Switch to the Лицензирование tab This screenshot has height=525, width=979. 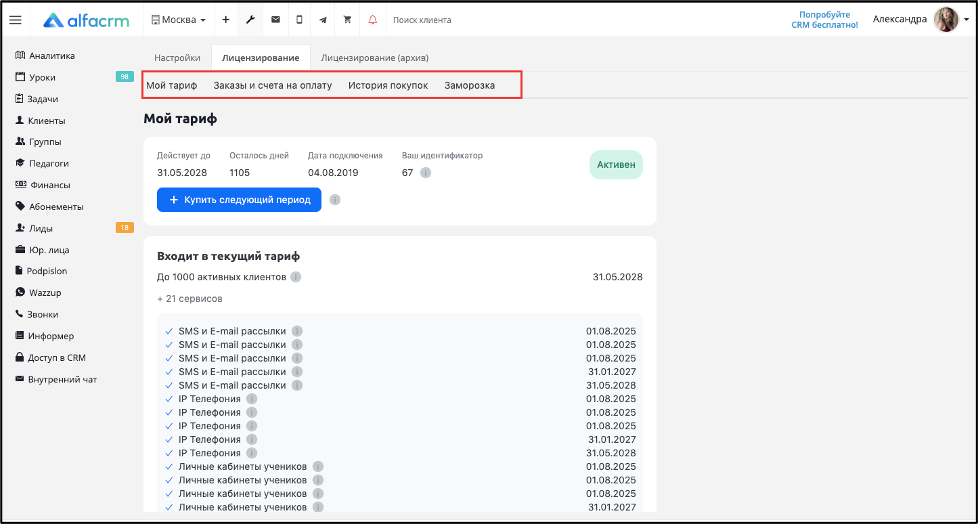[260, 57]
